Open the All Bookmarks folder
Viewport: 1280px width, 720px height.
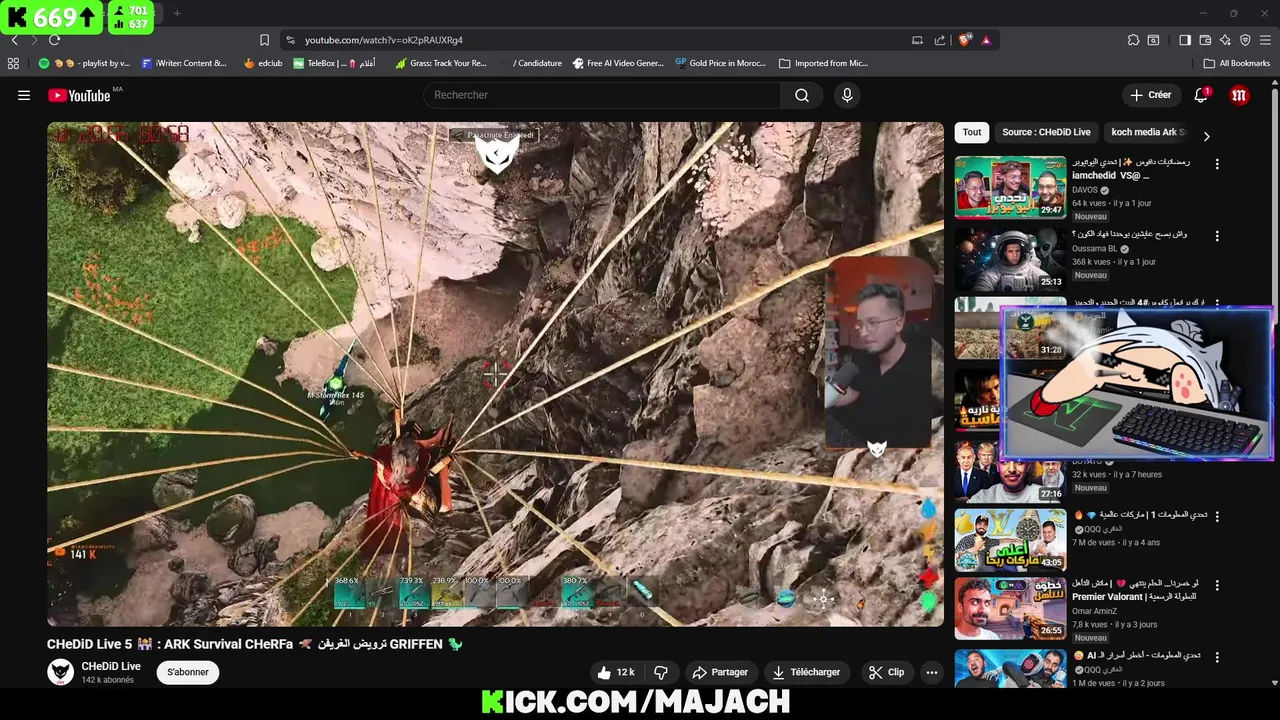click(x=1237, y=63)
